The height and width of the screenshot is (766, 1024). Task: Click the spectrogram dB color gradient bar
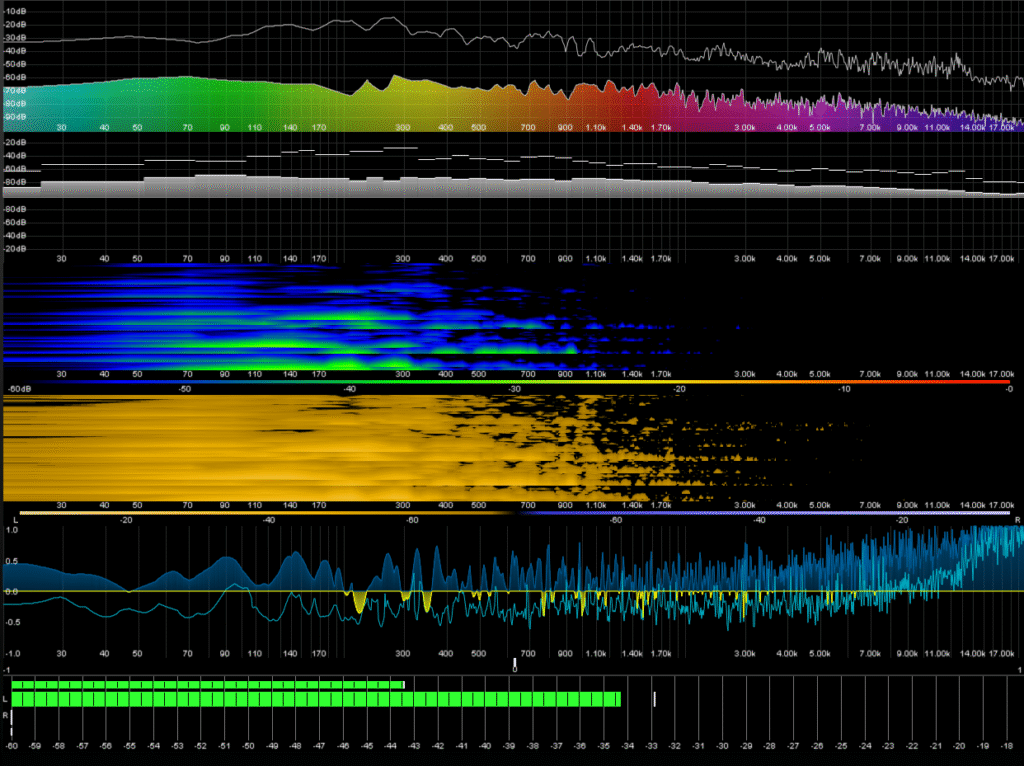click(515, 381)
